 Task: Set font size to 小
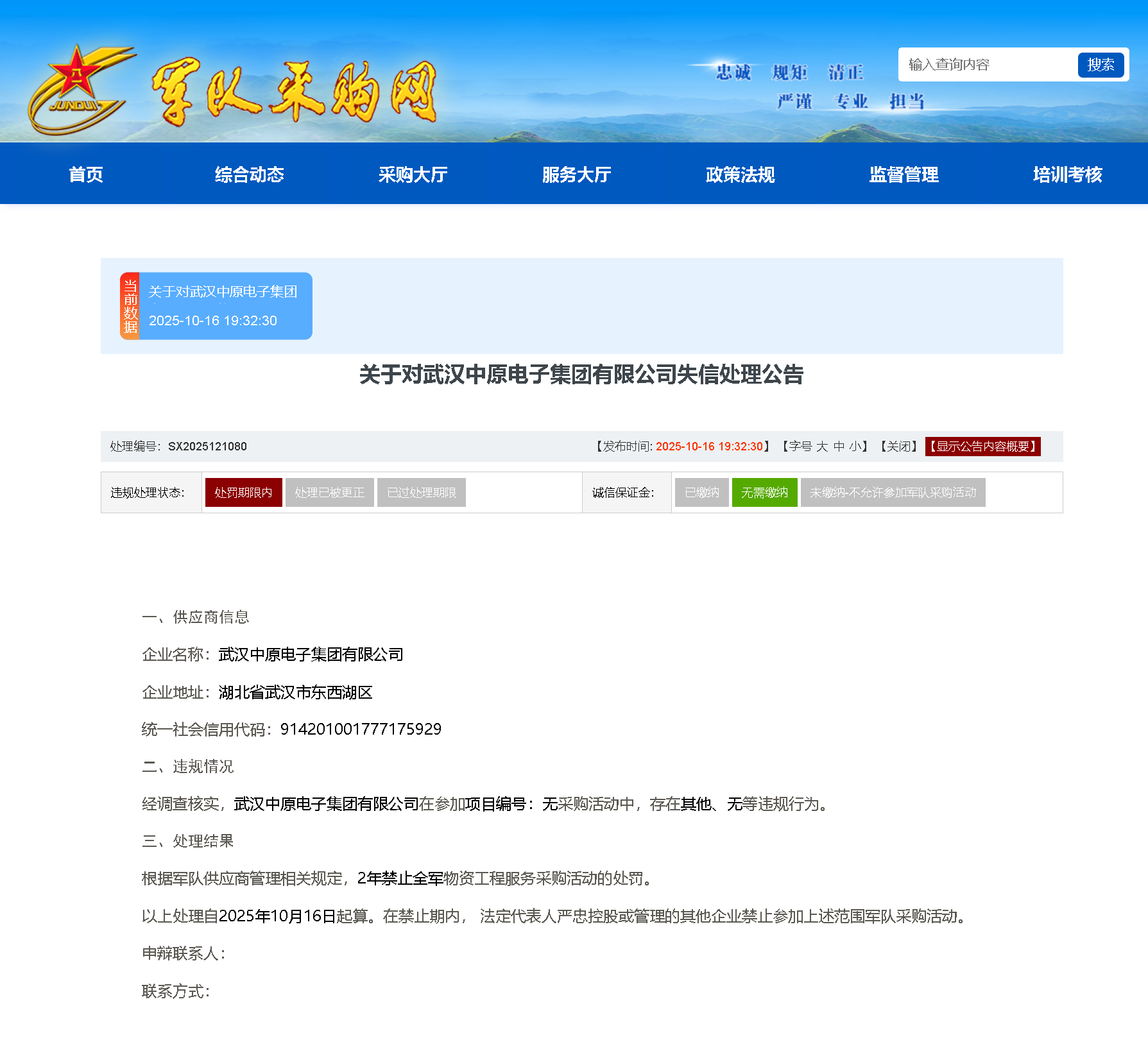[x=855, y=447]
